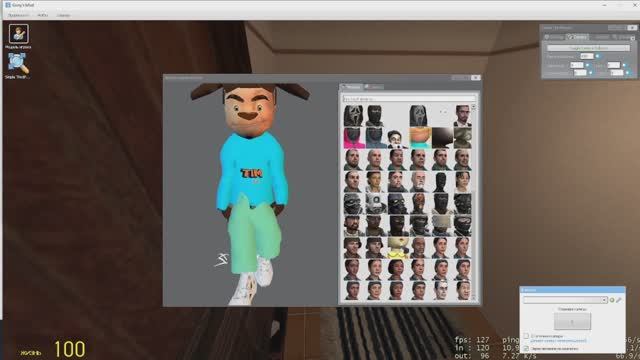Viewport: 640px width, 360px height.
Task: Click the blue slider knob in the first settings row
Action: click(597, 56)
